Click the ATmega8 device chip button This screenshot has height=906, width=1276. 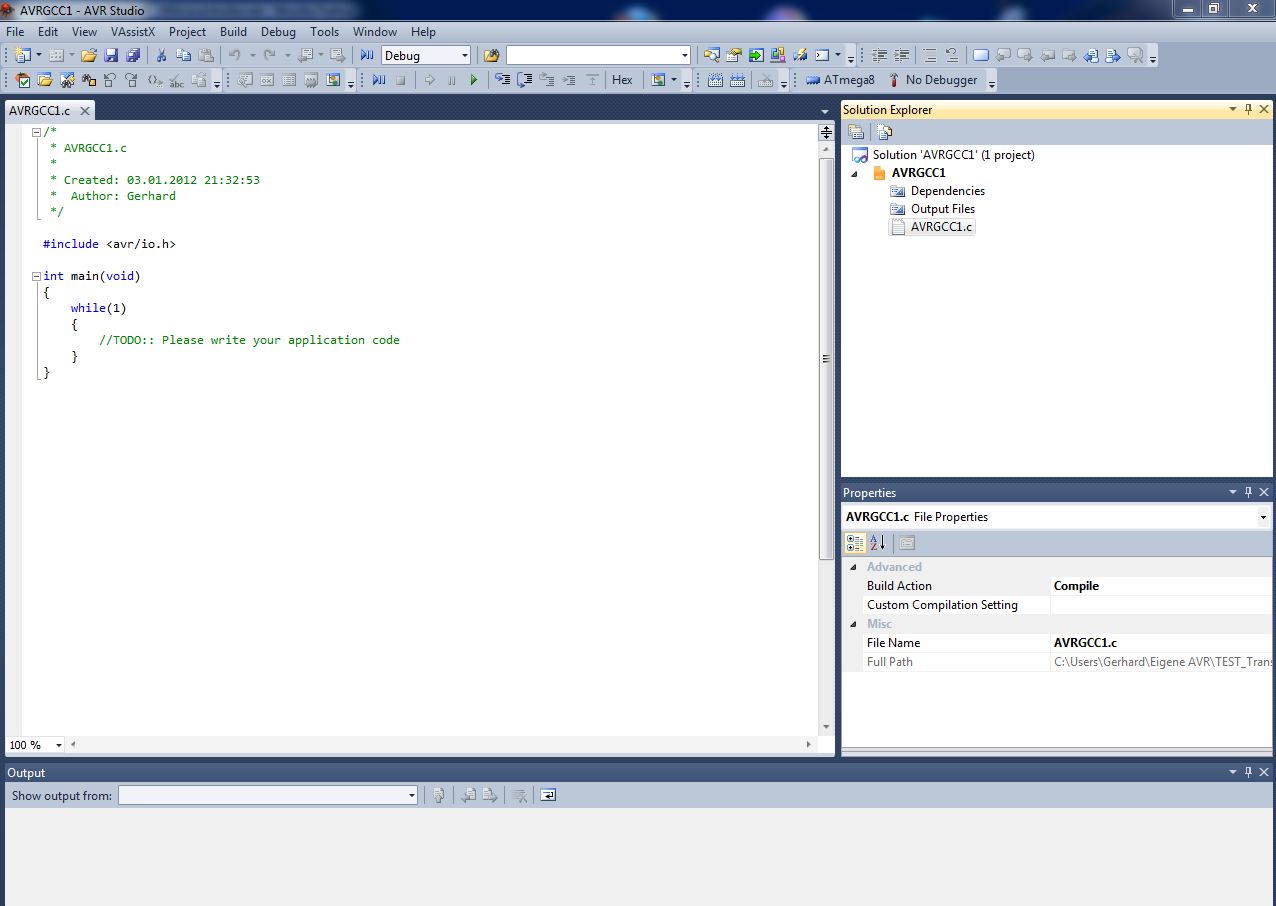click(839, 80)
